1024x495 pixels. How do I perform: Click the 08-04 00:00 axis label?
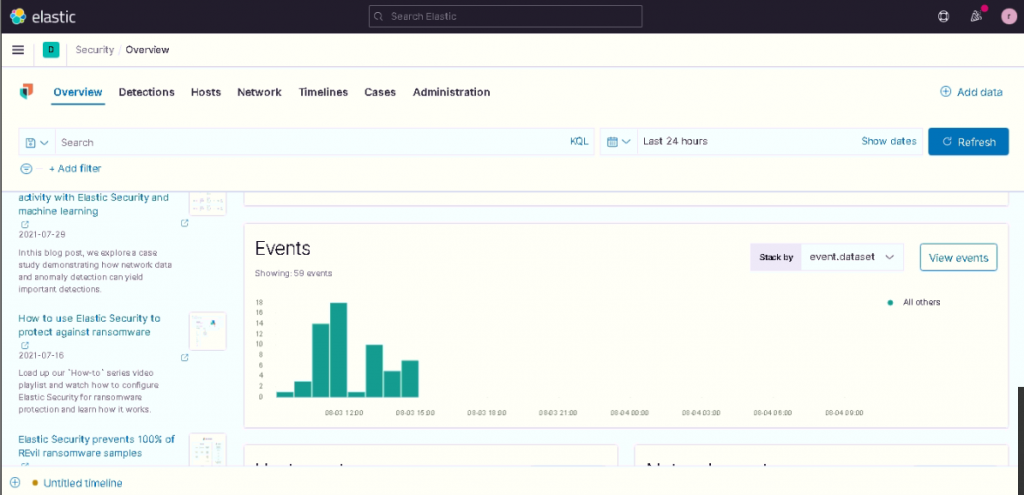[630, 413]
